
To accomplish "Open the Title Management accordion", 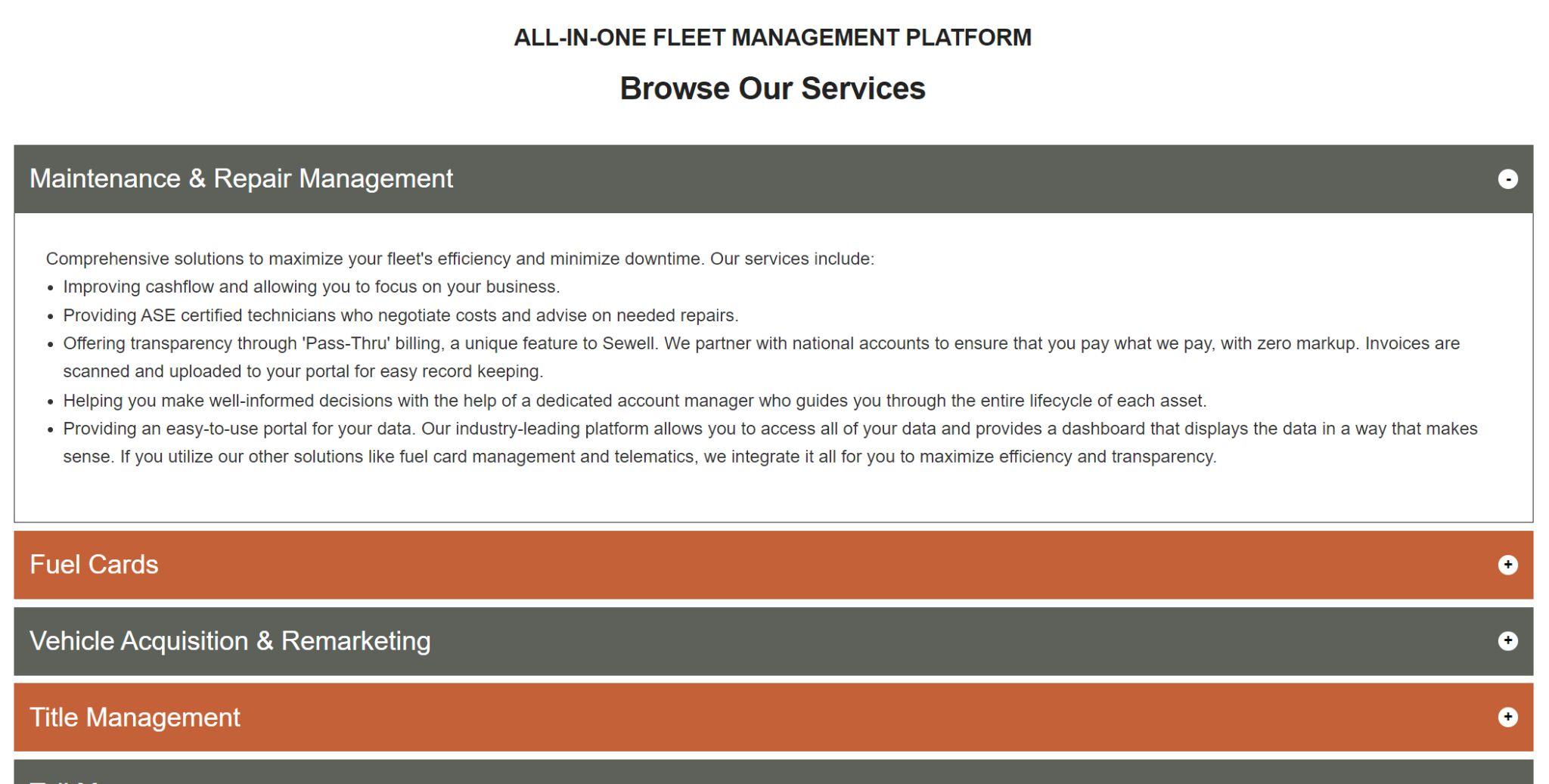I will [x=756, y=717].
